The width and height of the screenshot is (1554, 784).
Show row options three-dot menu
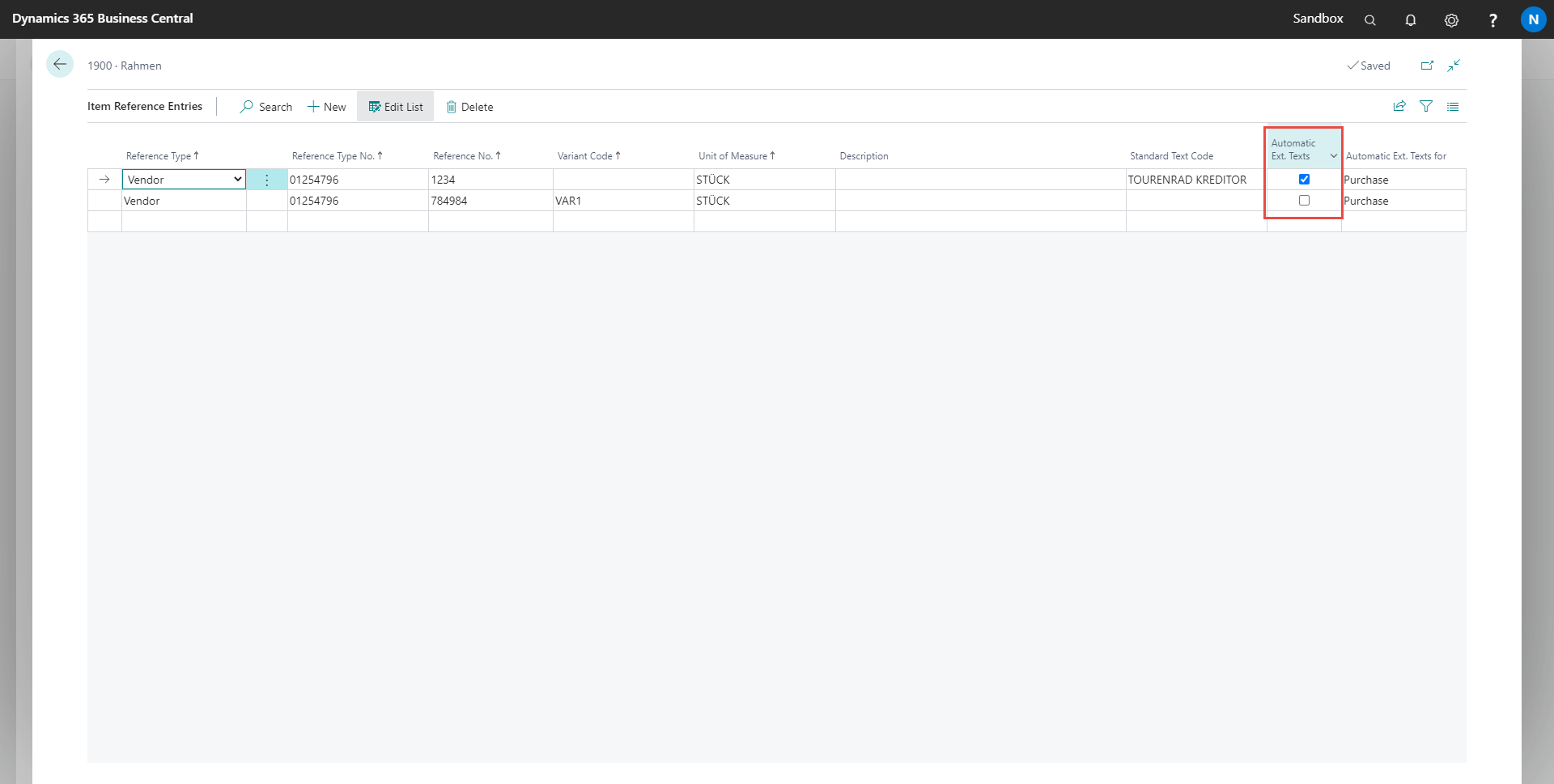(266, 180)
